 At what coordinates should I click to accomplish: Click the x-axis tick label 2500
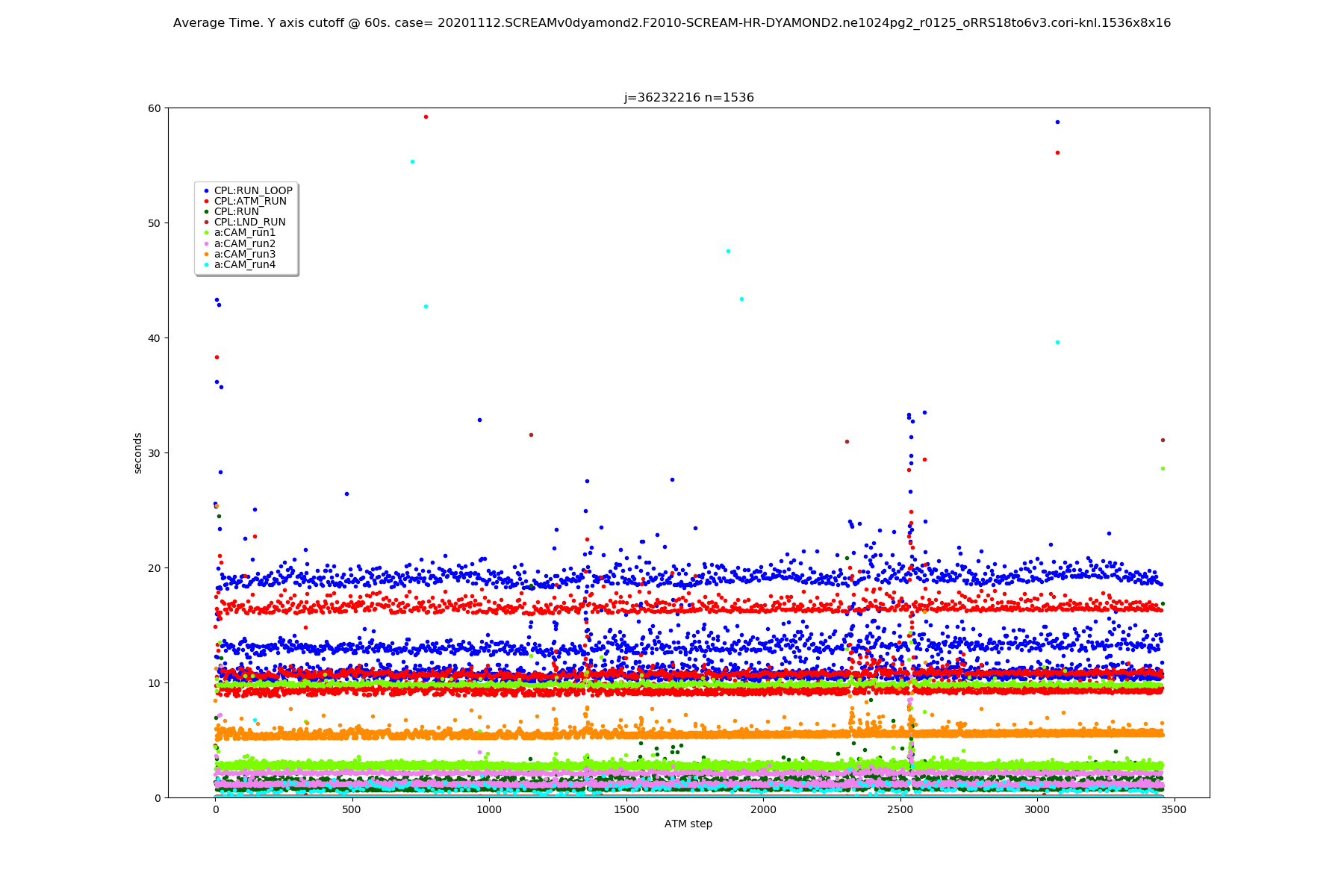point(900,810)
